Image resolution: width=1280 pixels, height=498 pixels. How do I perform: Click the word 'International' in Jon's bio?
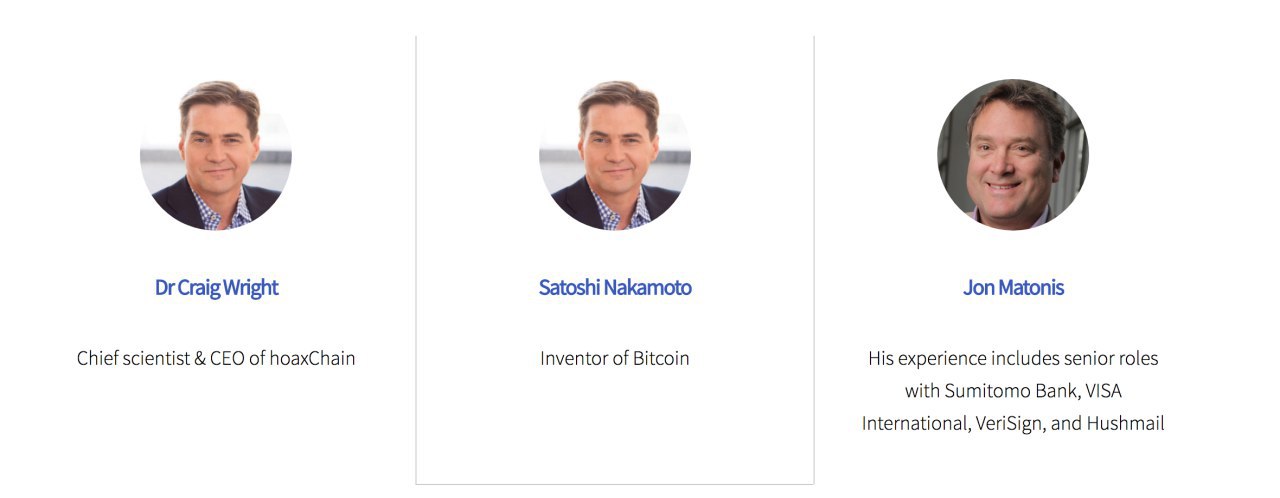915,424
